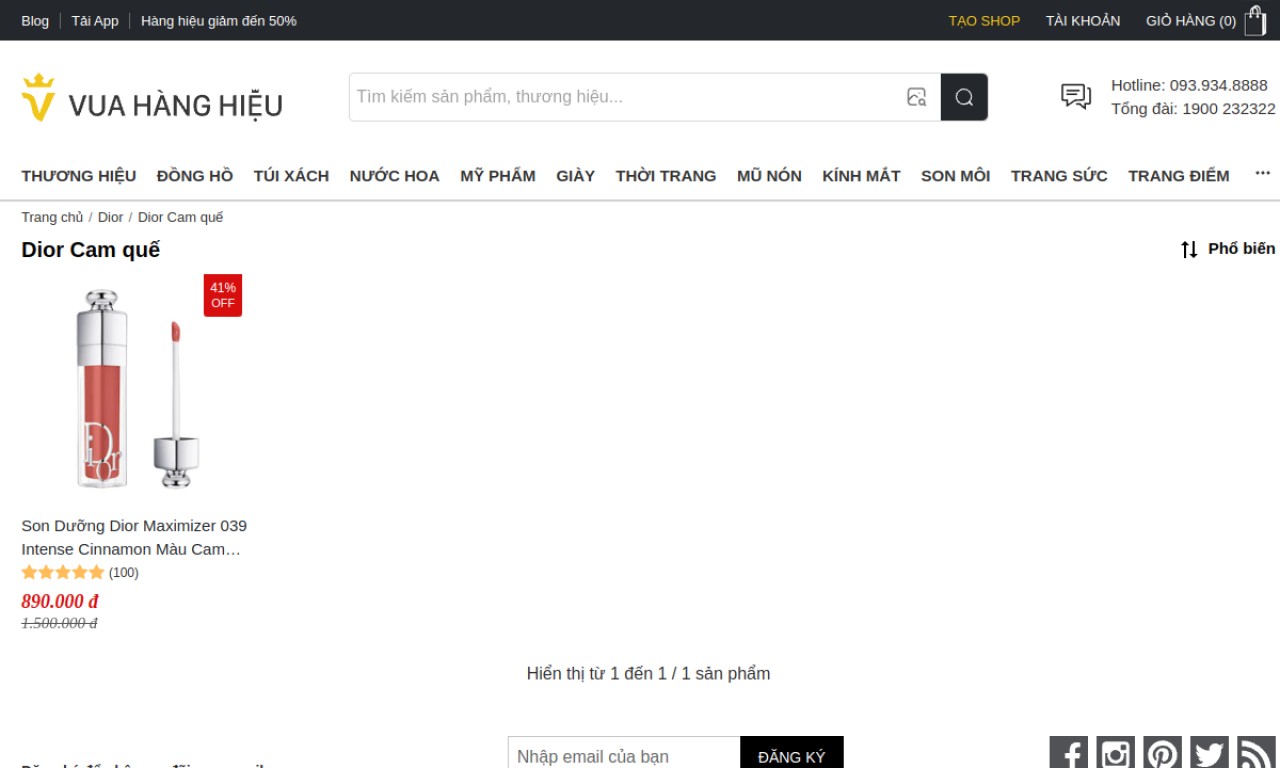Open the Pinterest social icon
The width and height of the screenshot is (1280, 768).
point(1162,753)
